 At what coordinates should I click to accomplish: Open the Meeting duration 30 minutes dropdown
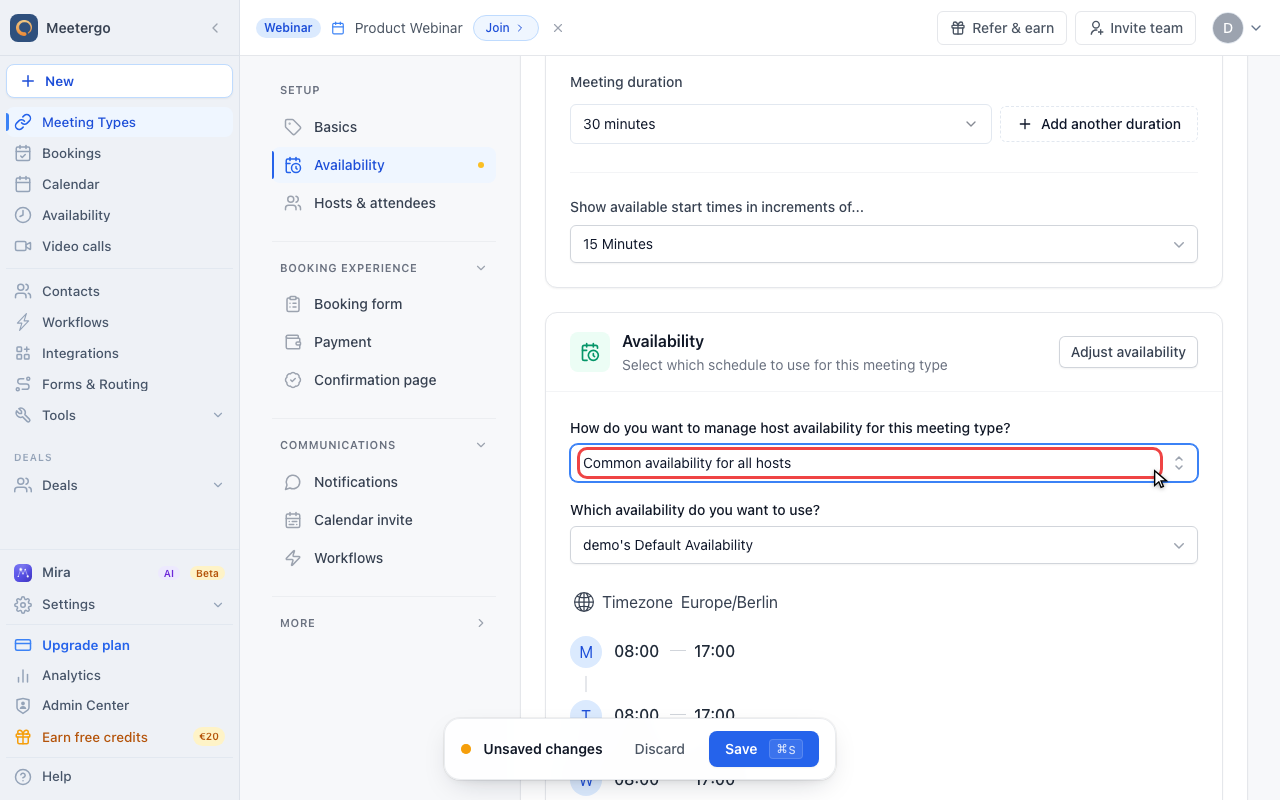(x=781, y=124)
